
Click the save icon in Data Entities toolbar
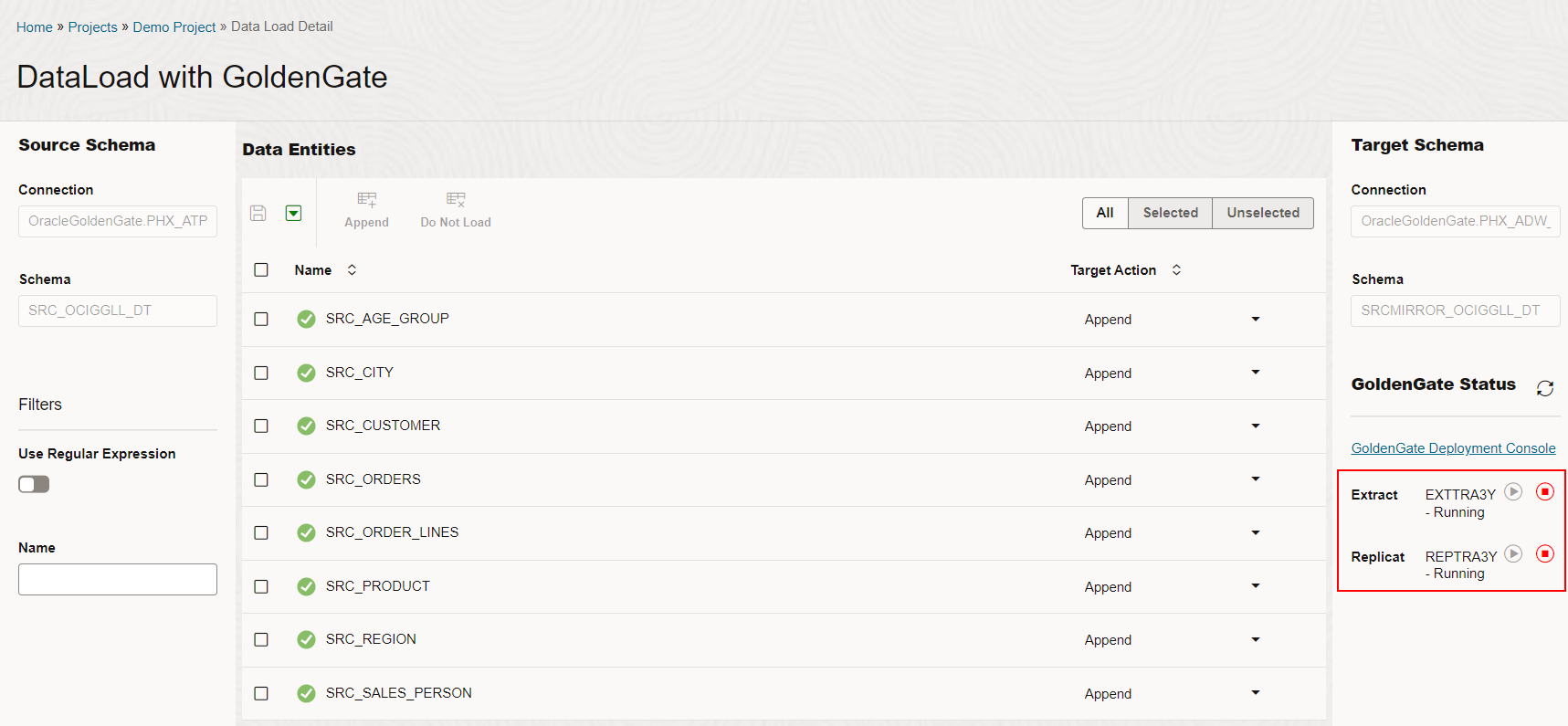pos(258,213)
